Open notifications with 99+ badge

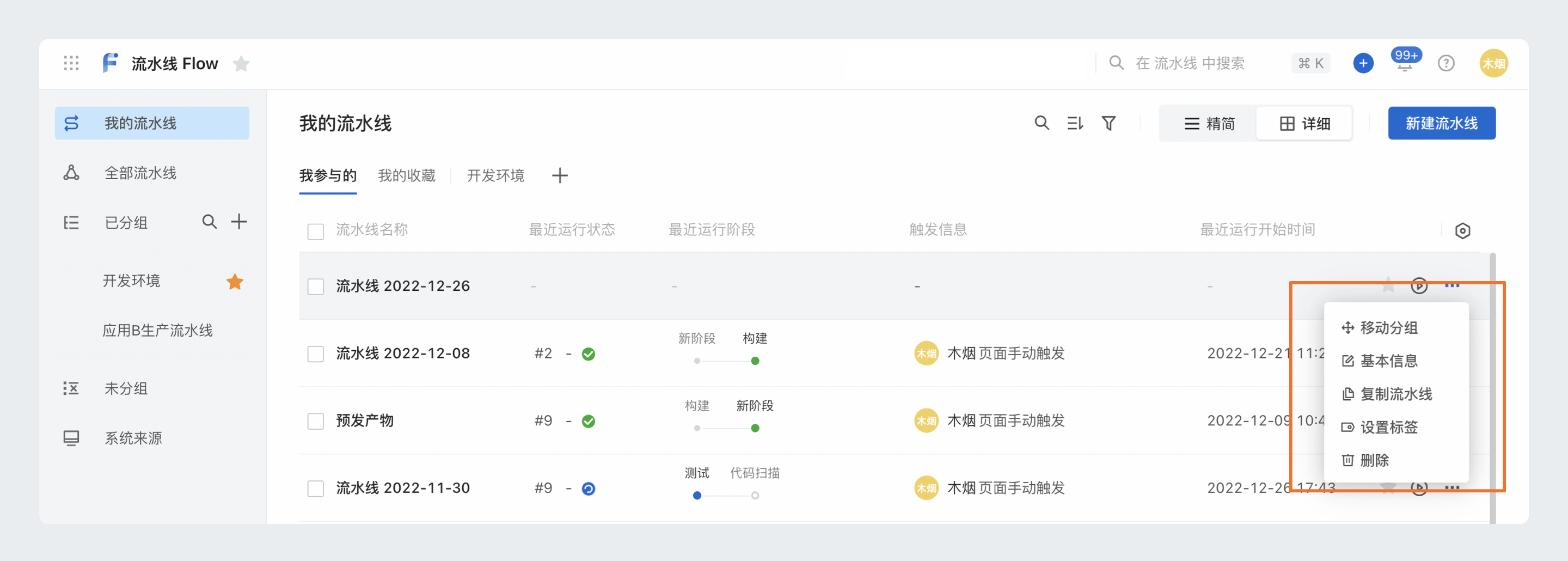1404,62
